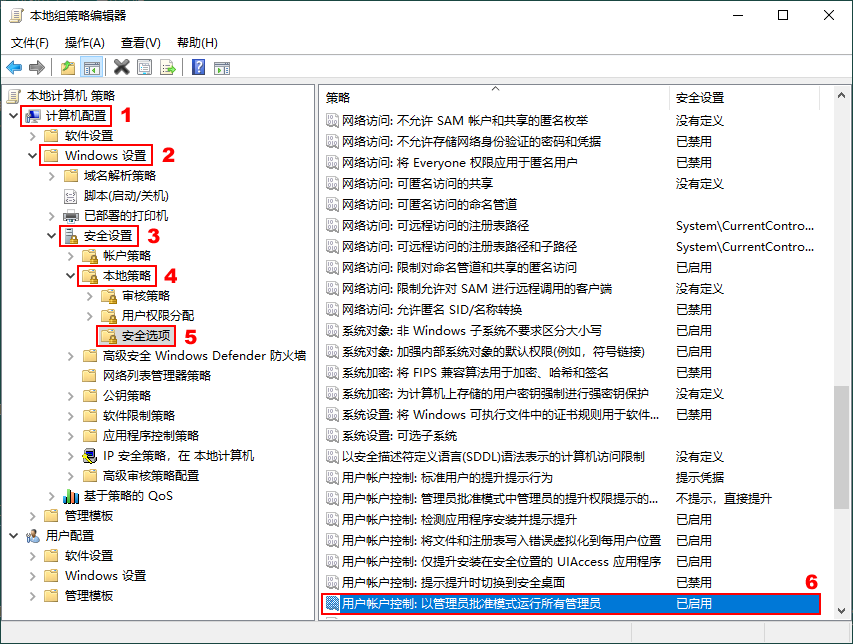Click the 本地计算机 策略 root icon

pyautogui.click(x=14, y=96)
